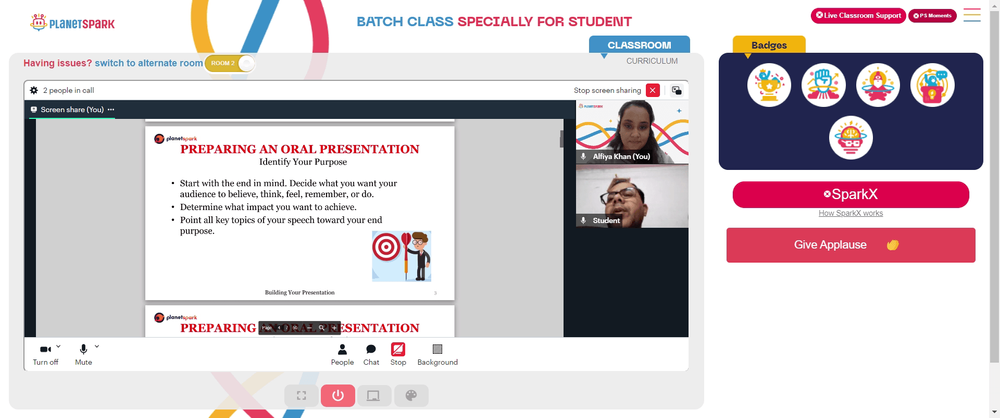Open the Badges tab

[768, 45]
